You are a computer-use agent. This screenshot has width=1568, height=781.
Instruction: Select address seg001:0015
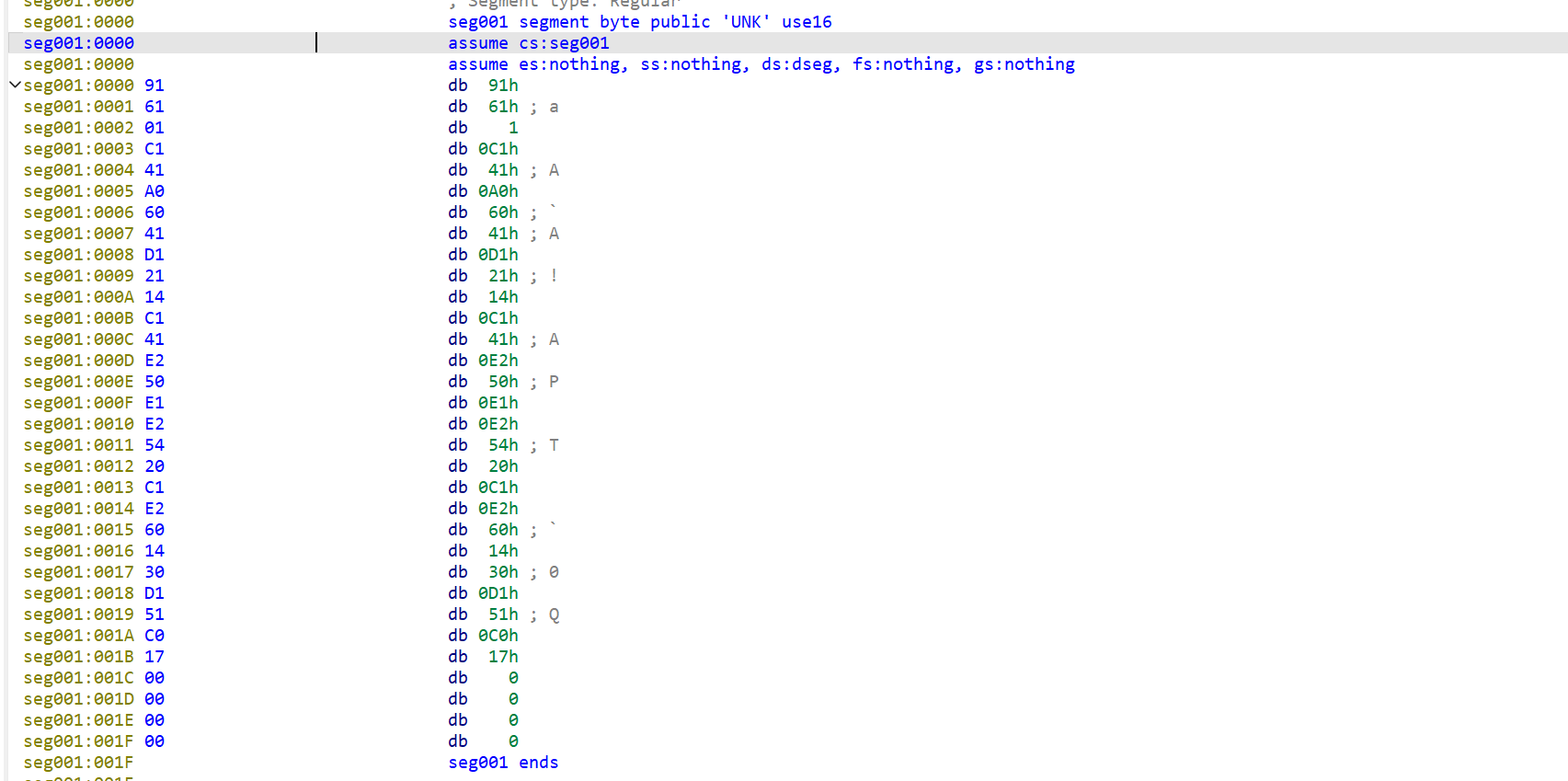[x=79, y=530]
